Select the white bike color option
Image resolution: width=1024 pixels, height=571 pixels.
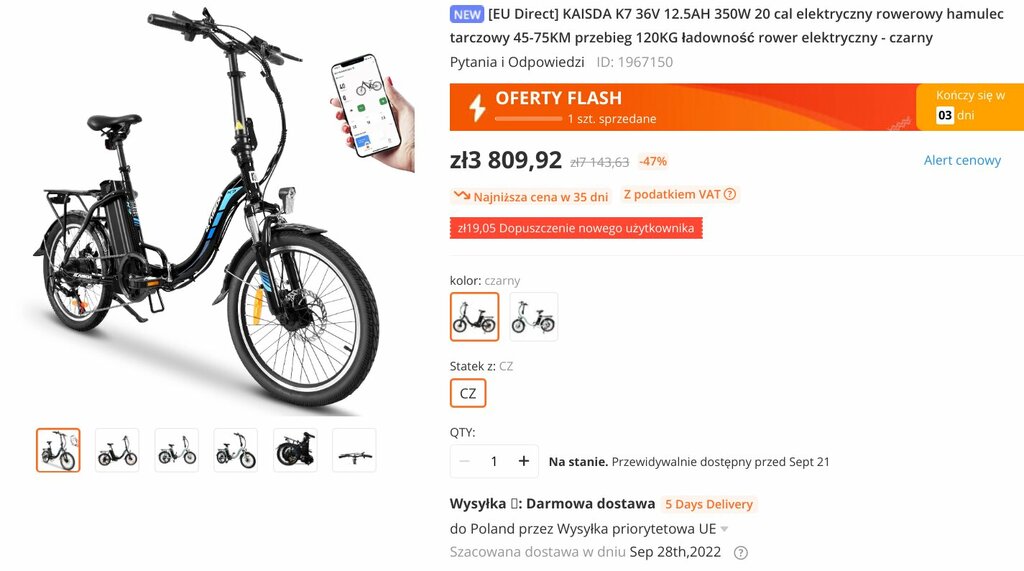[534, 317]
